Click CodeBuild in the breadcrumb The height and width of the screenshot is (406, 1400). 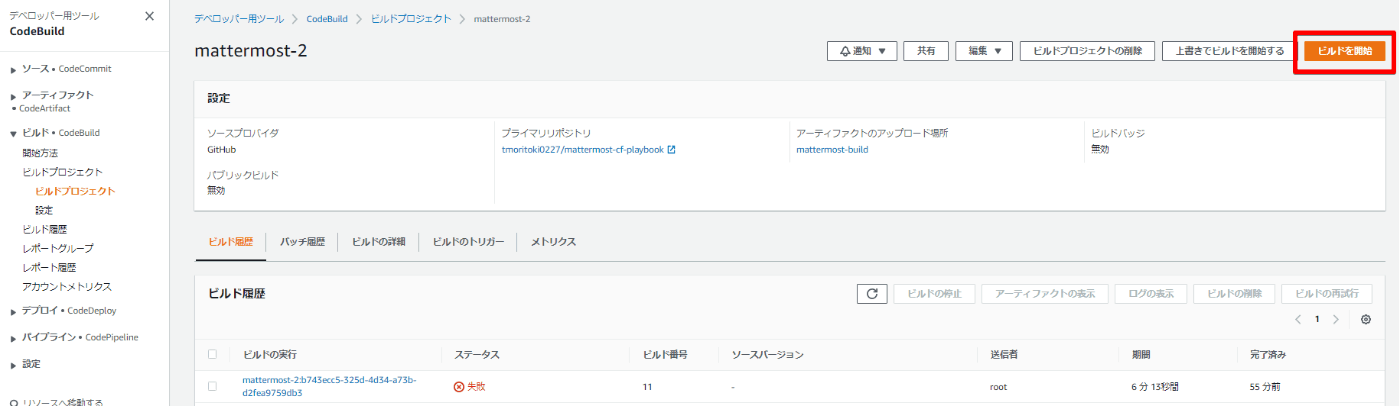pos(328,19)
